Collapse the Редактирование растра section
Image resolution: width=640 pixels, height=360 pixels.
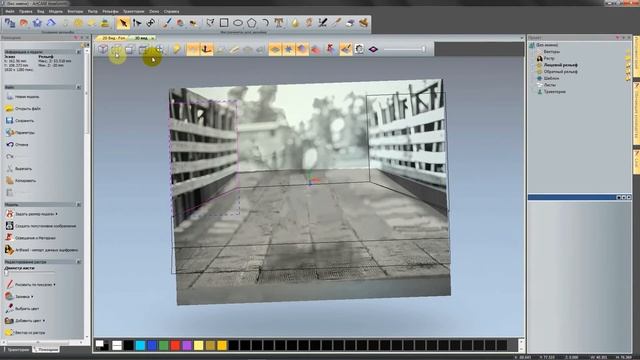click(78, 262)
